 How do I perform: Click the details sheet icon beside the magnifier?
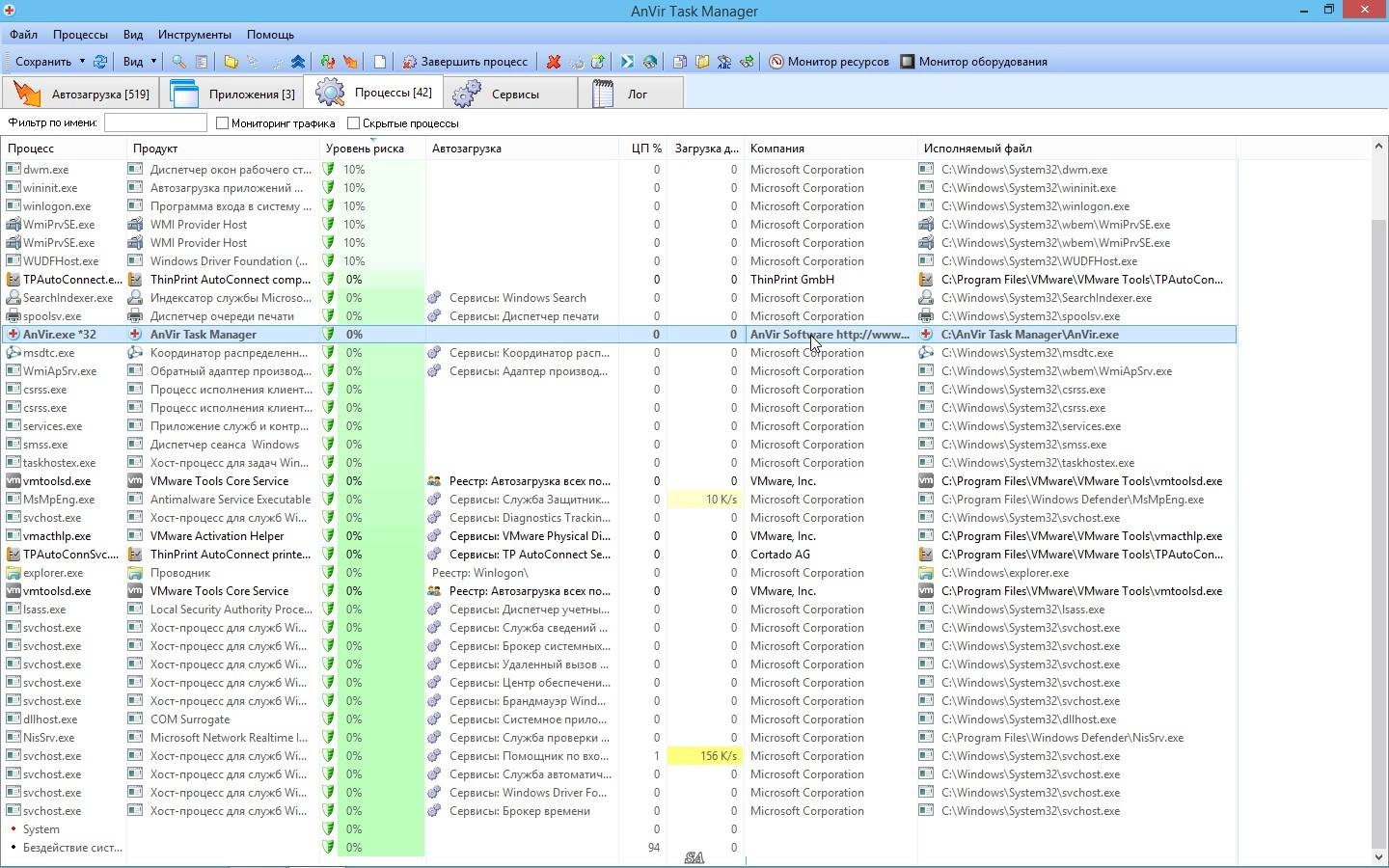pos(202,61)
